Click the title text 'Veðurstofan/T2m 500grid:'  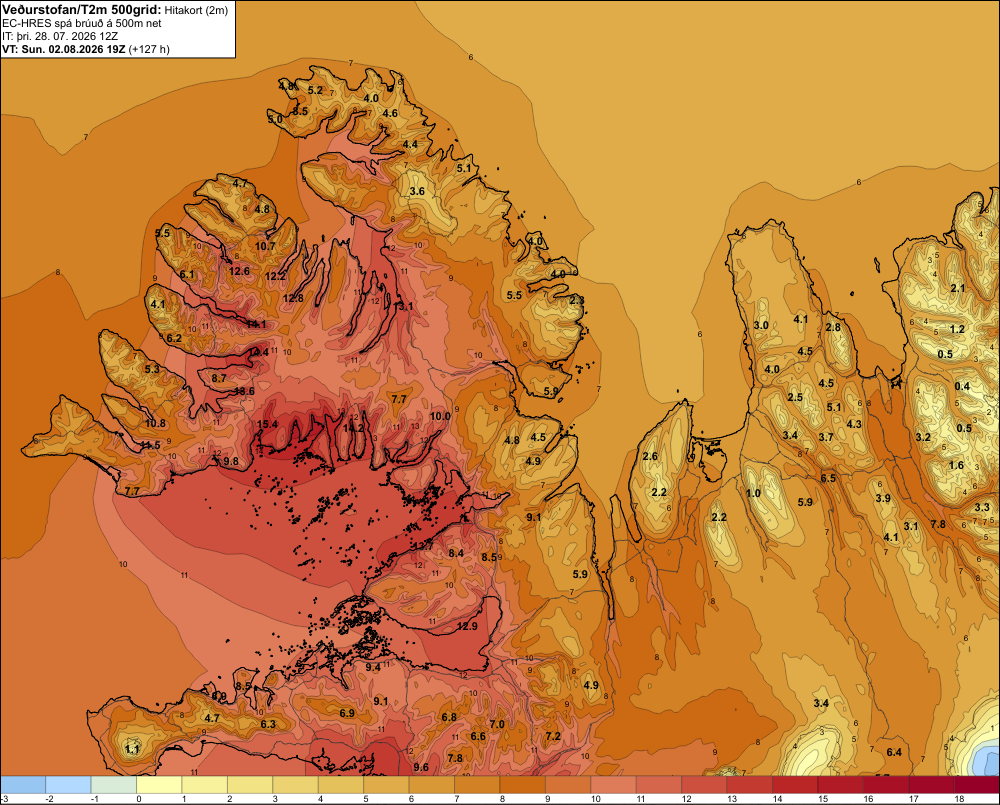point(82,10)
